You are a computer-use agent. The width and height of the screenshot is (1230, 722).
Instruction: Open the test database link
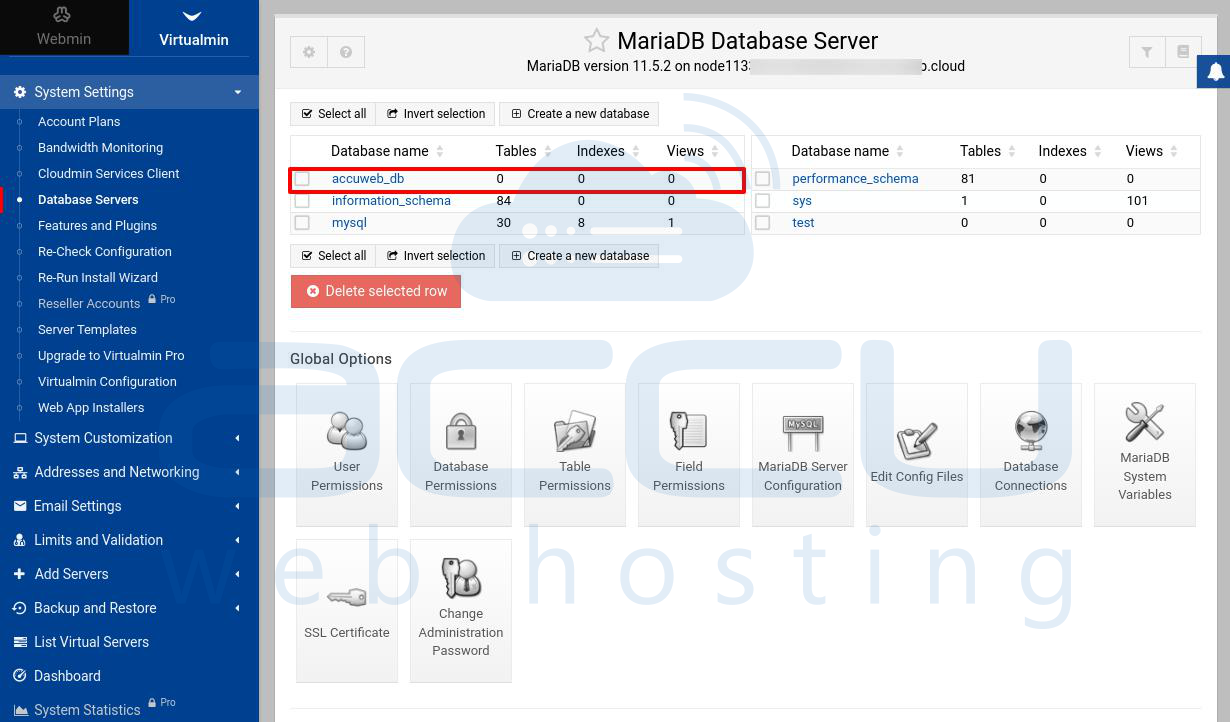point(803,223)
